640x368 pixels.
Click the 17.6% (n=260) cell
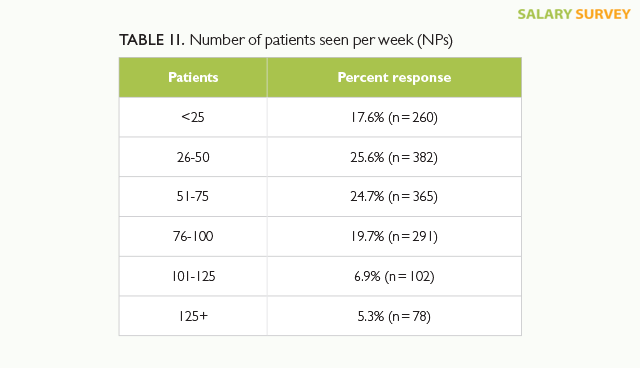pyautogui.click(x=394, y=117)
